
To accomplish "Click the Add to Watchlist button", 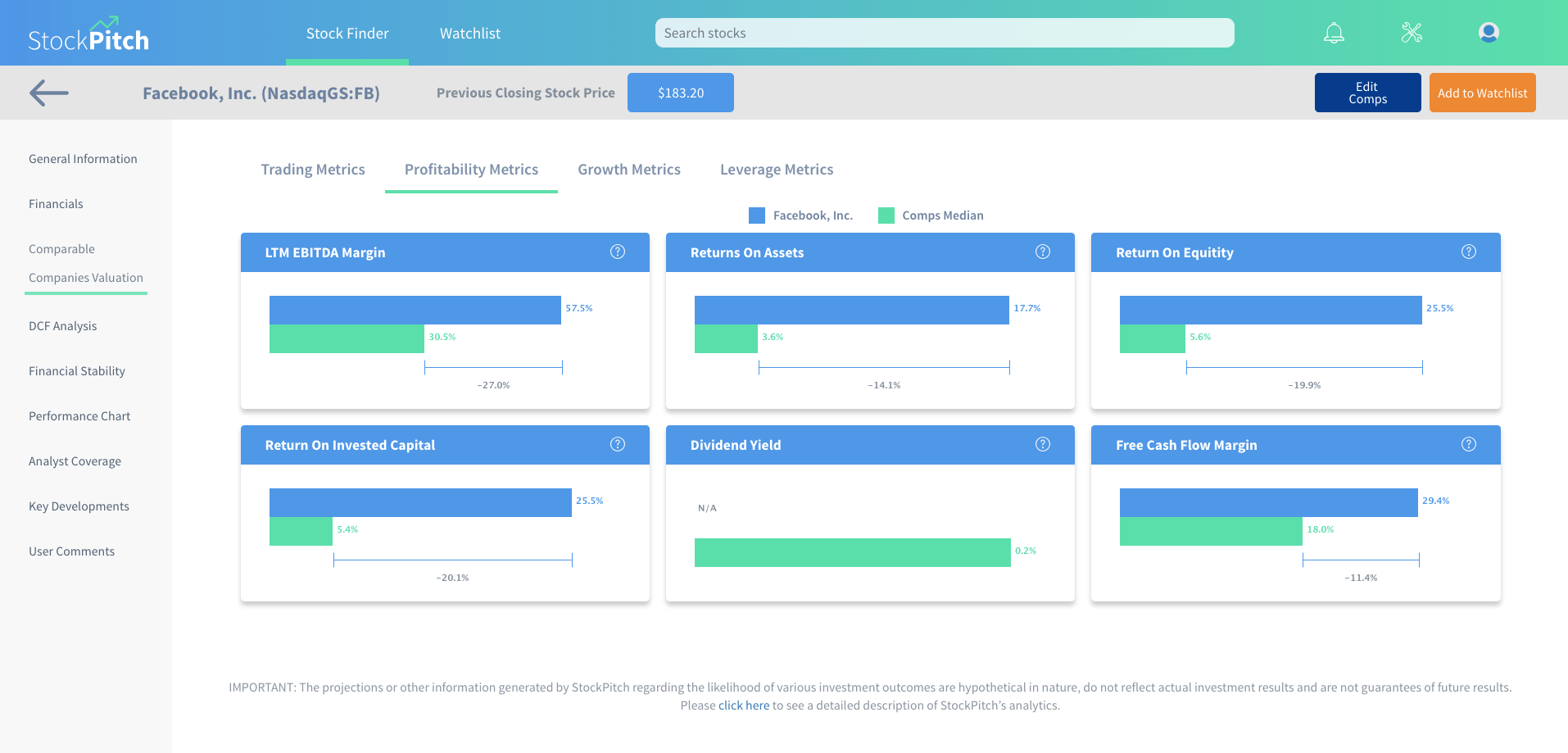I will pos(1482,93).
